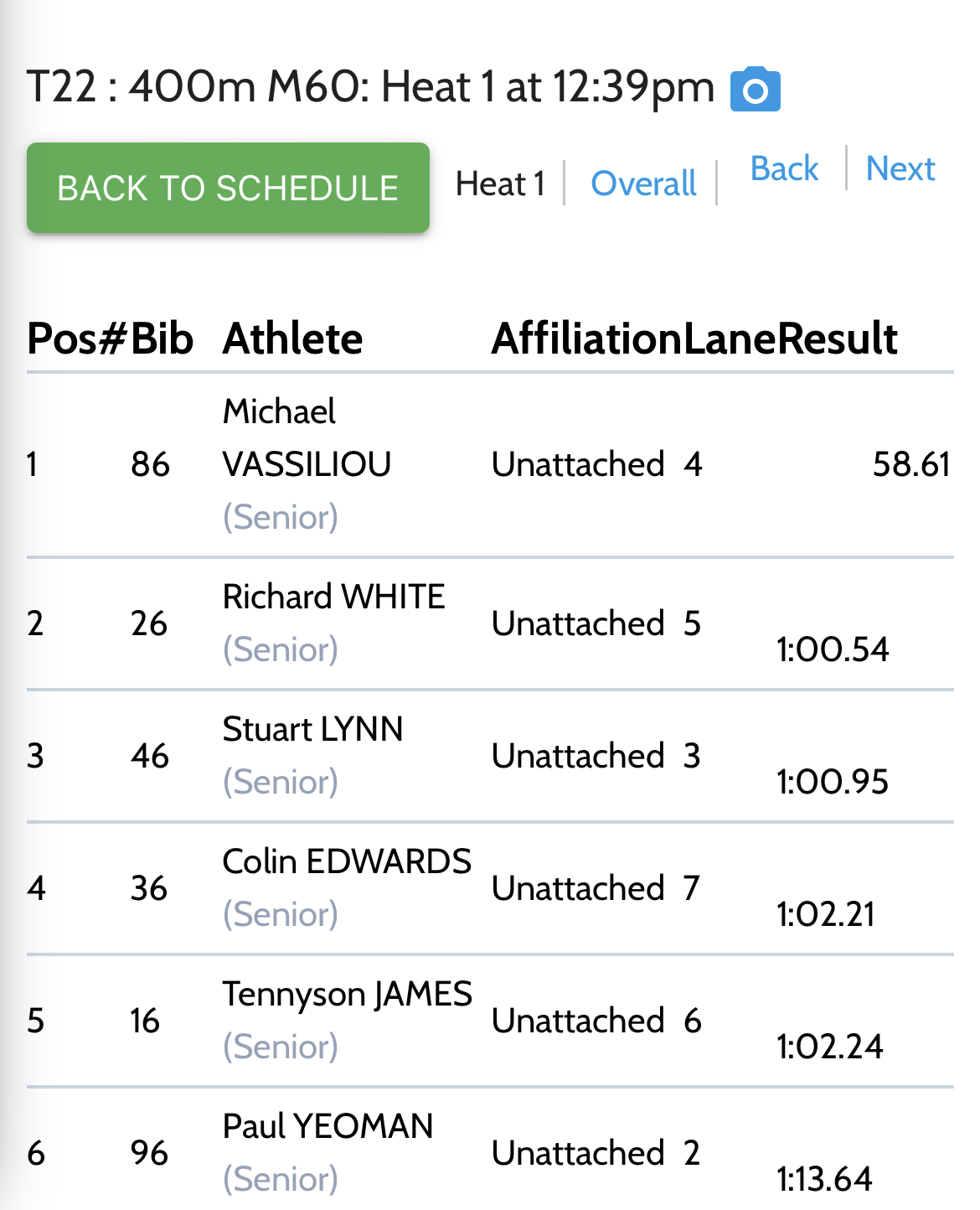Click the photo finish camera icon
The image size is (980, 1210).
pos(755,90)
